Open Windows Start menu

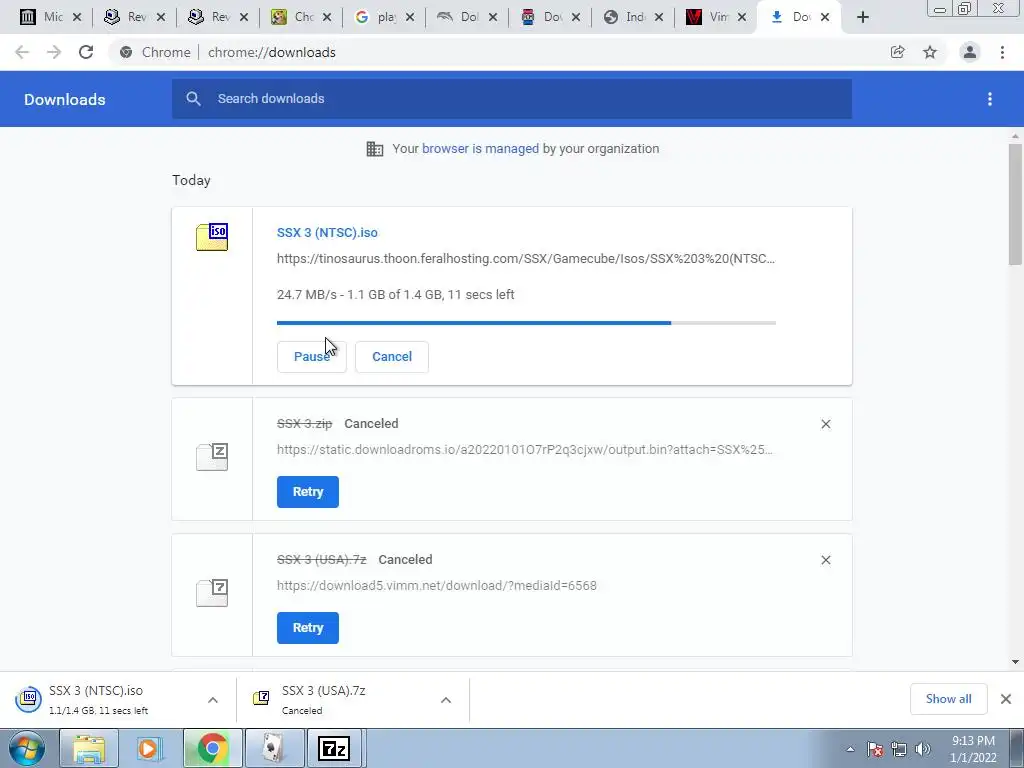click(x=27, y=748)
